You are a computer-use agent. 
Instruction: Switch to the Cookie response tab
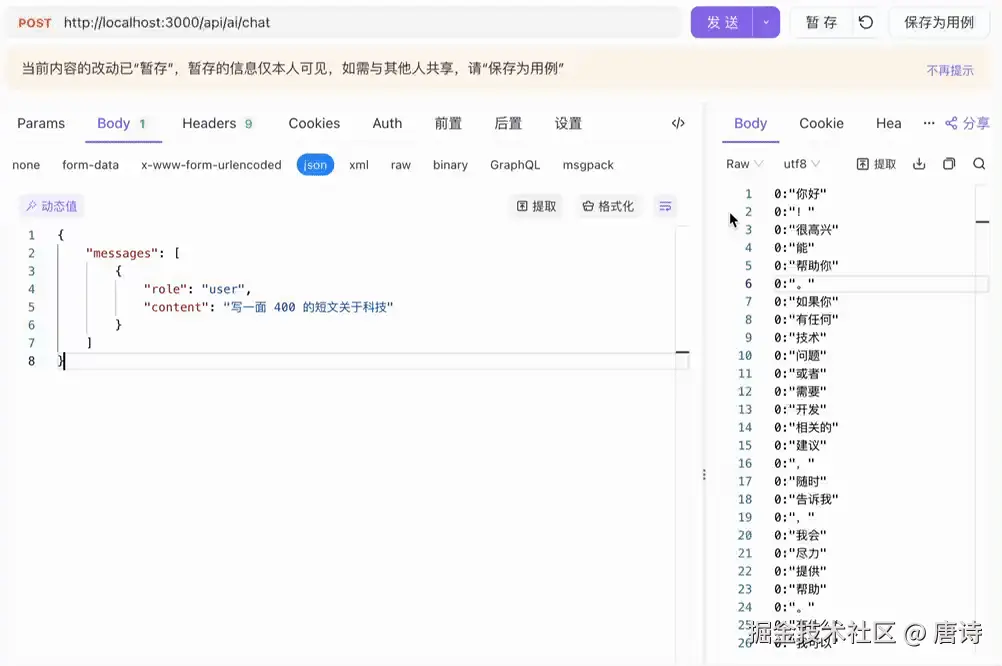point(820,123)
